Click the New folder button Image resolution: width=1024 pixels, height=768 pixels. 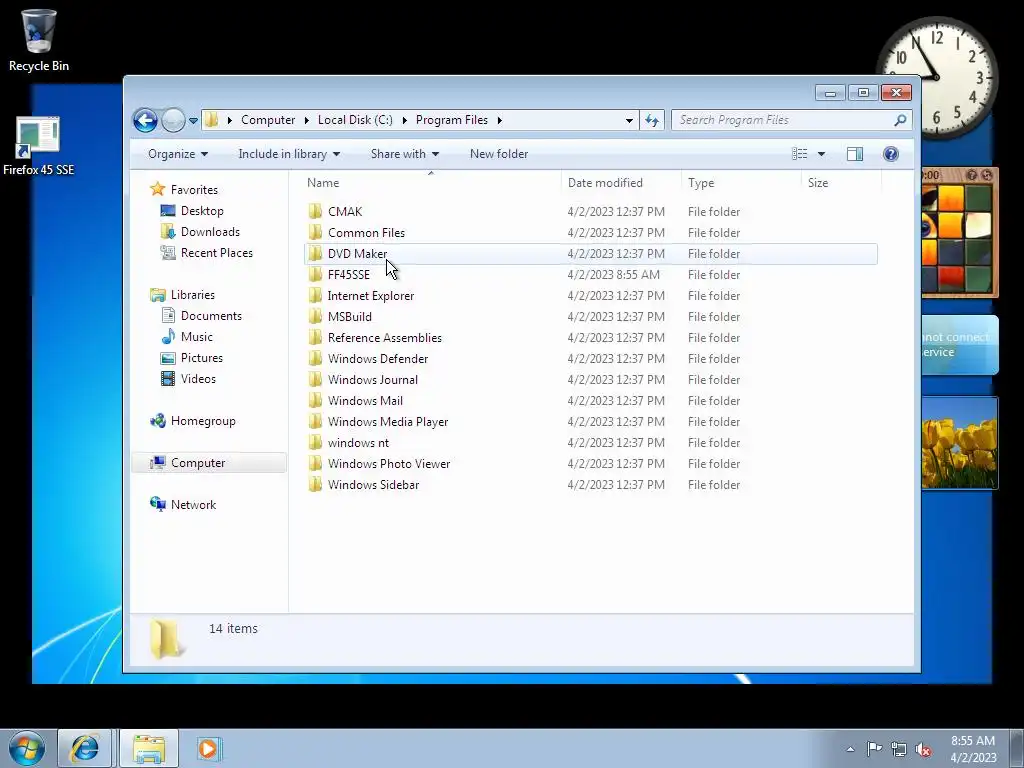(499, 154)
